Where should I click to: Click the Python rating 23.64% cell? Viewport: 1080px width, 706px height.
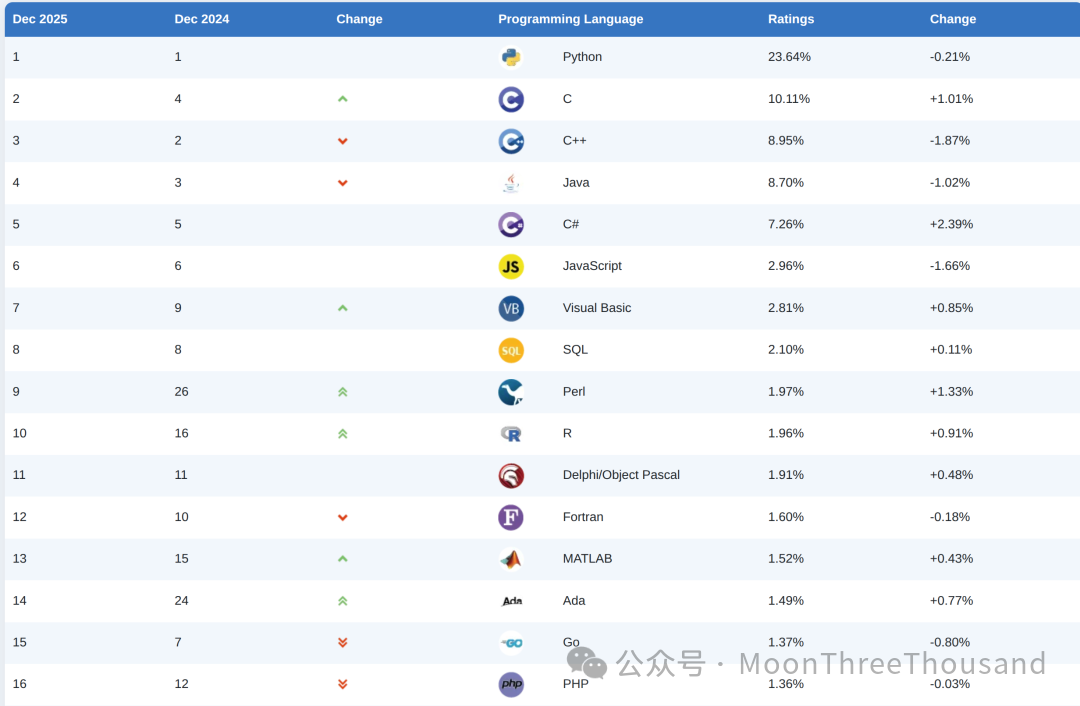pyautogui.click(x=789, y=57)
